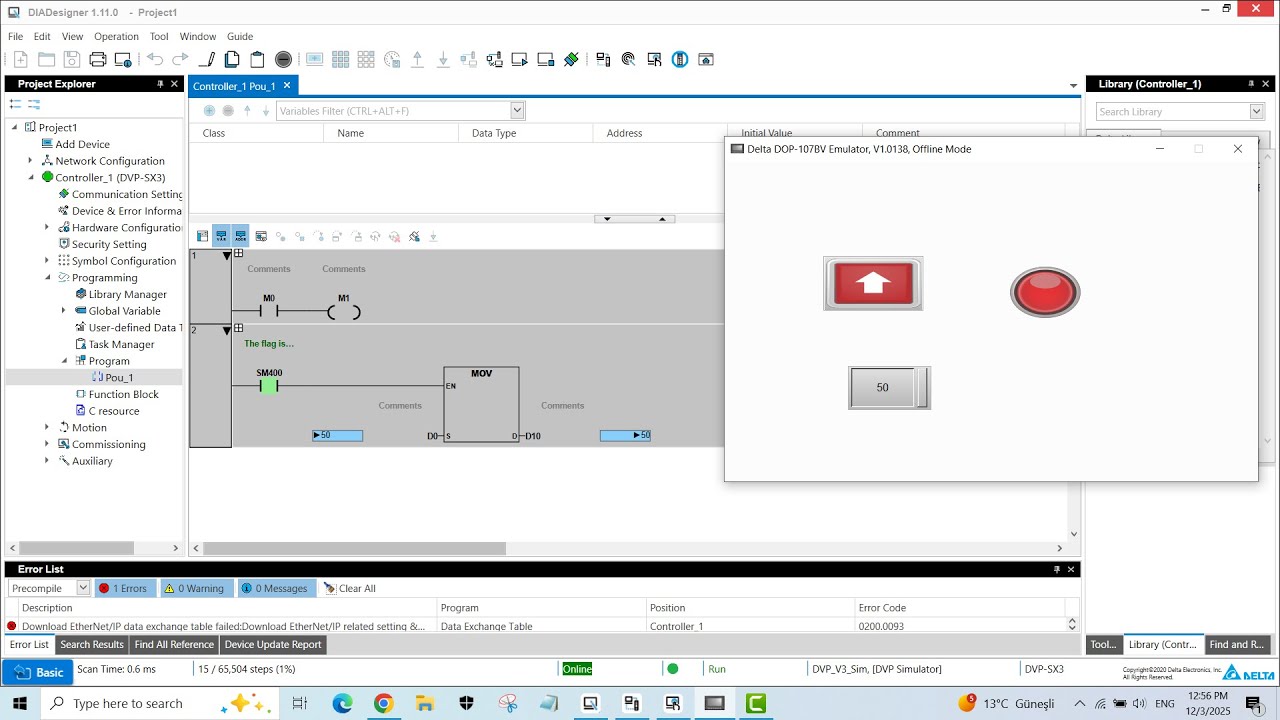Viewport: 1280px width, 720px height.
Task: Click the print preview icon next to Print
Action: click(x=123, y=59)
